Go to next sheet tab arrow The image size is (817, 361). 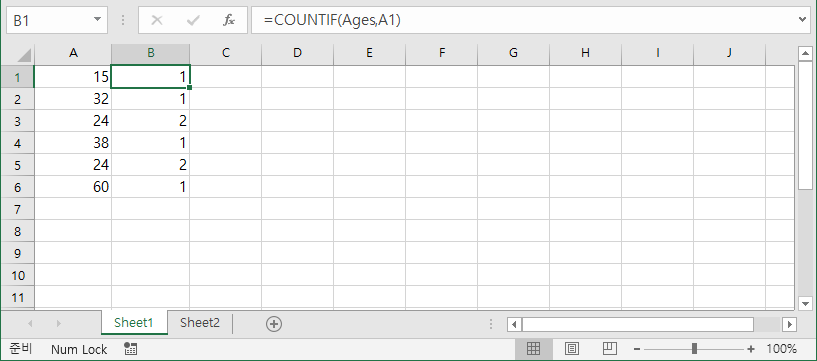tap(58, 323)
